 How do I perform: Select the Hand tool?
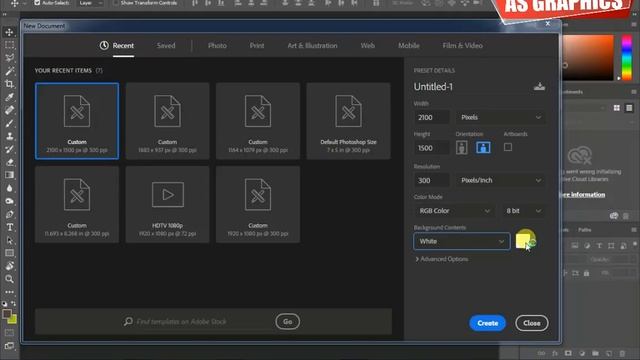tap(9, 266)
